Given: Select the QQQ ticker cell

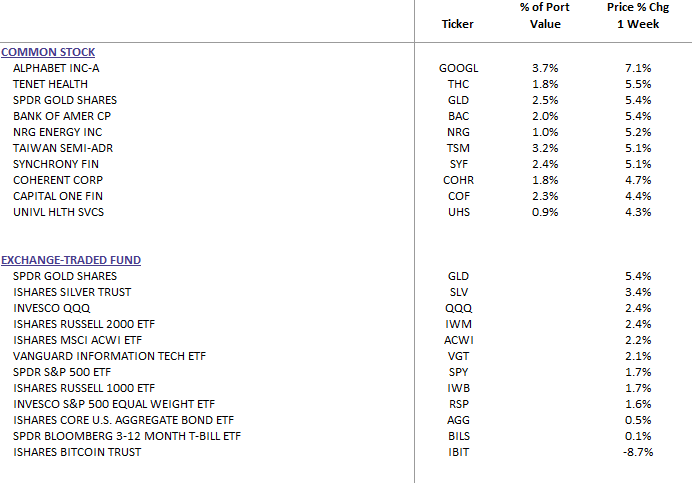Looking at the screenshot, I should point(458,308).
